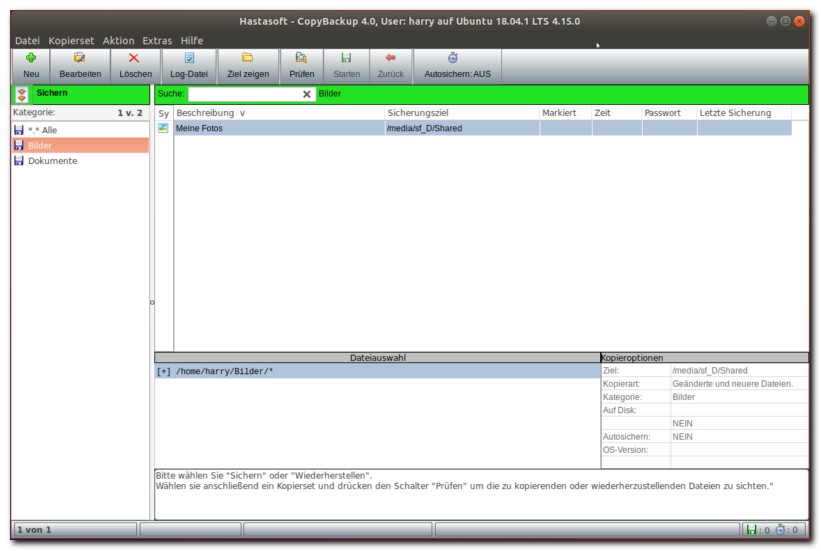Toggle Autosichern timer button
Viewport: 821px width, 551px height.
[x=453, y=59]
